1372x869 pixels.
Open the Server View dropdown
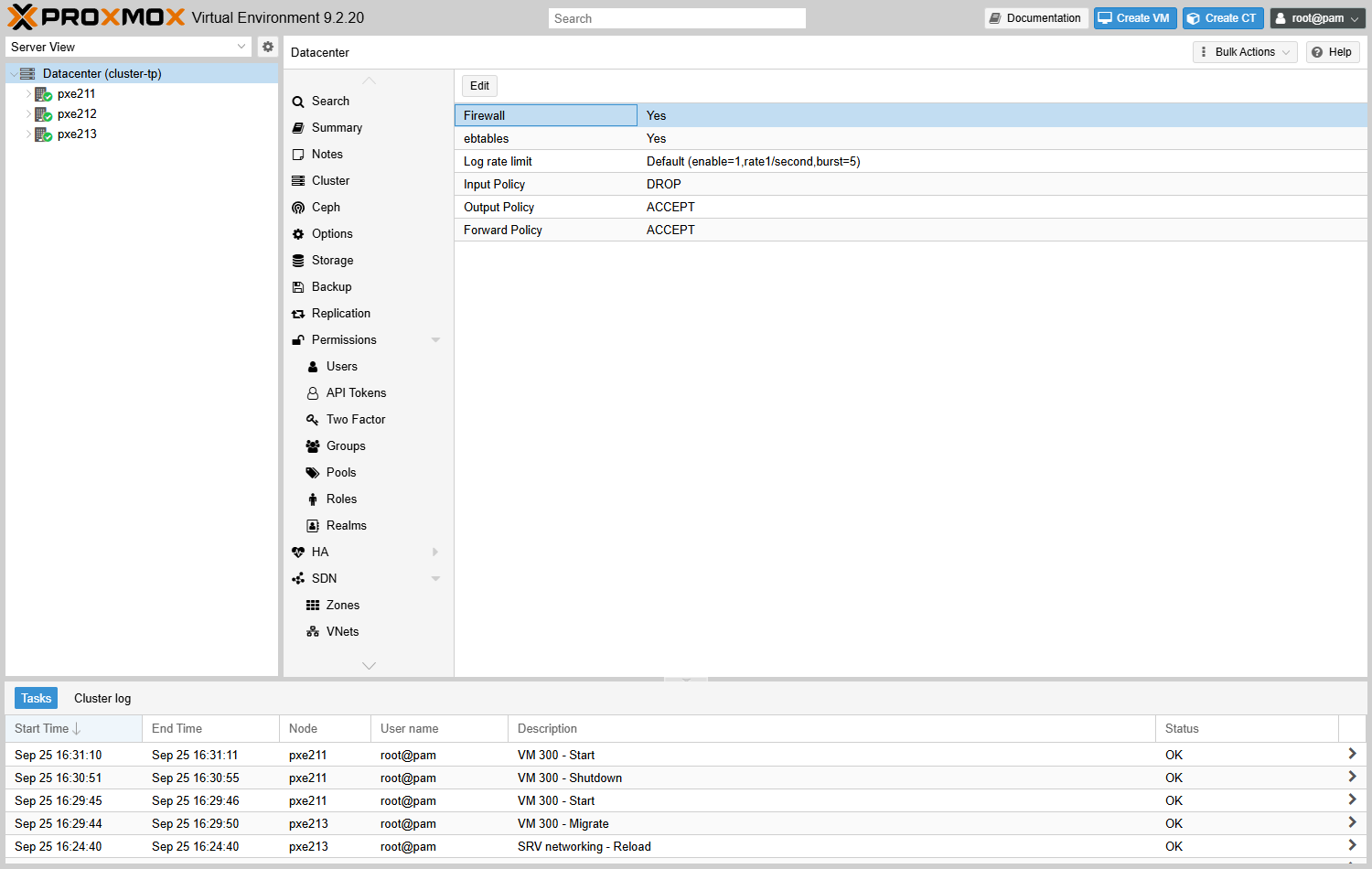click(x=128, y=47)
